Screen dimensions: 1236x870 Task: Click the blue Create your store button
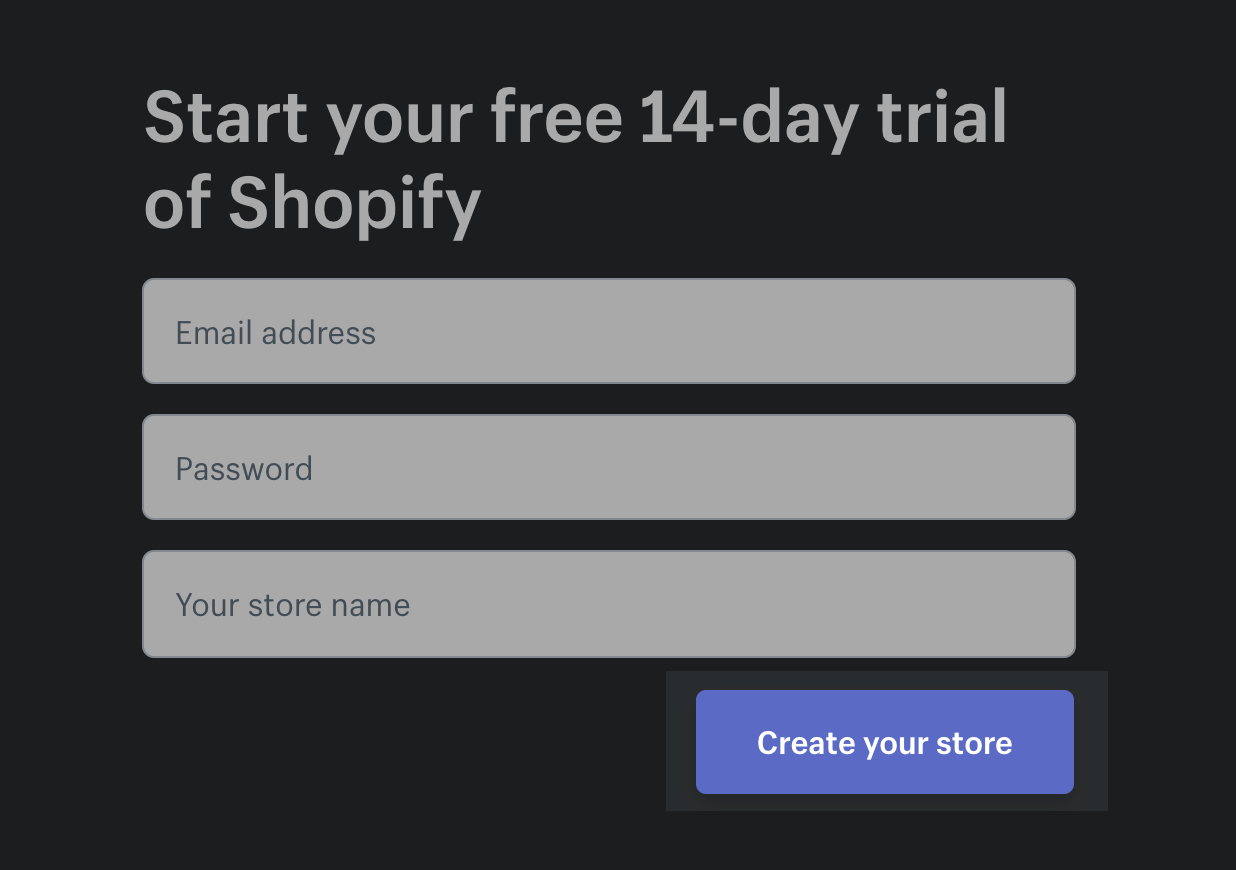(884, 742)
